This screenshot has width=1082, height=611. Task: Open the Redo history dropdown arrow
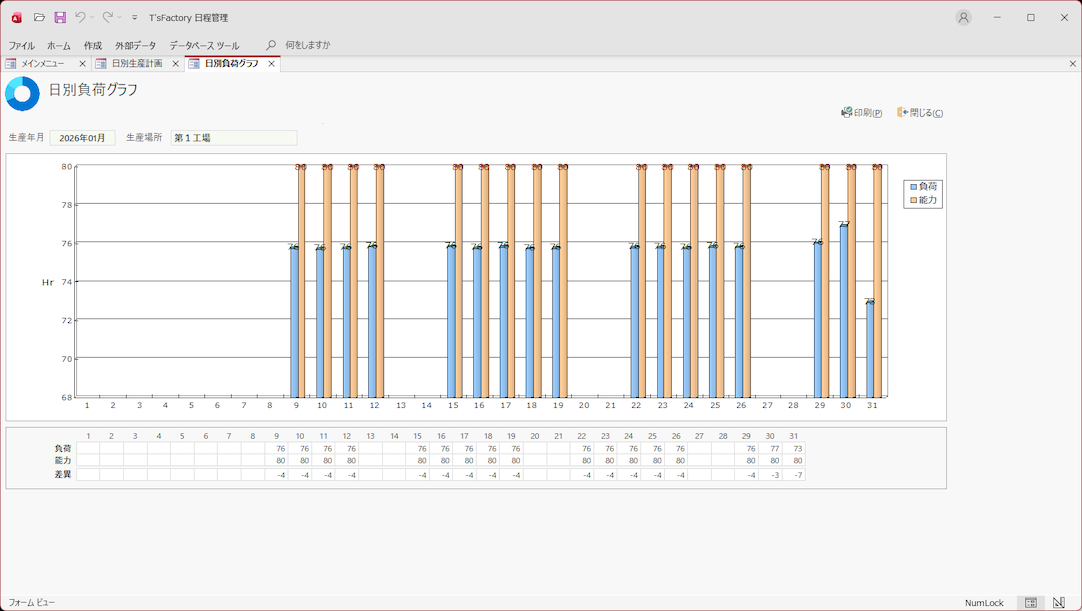[x=119, y=18]
